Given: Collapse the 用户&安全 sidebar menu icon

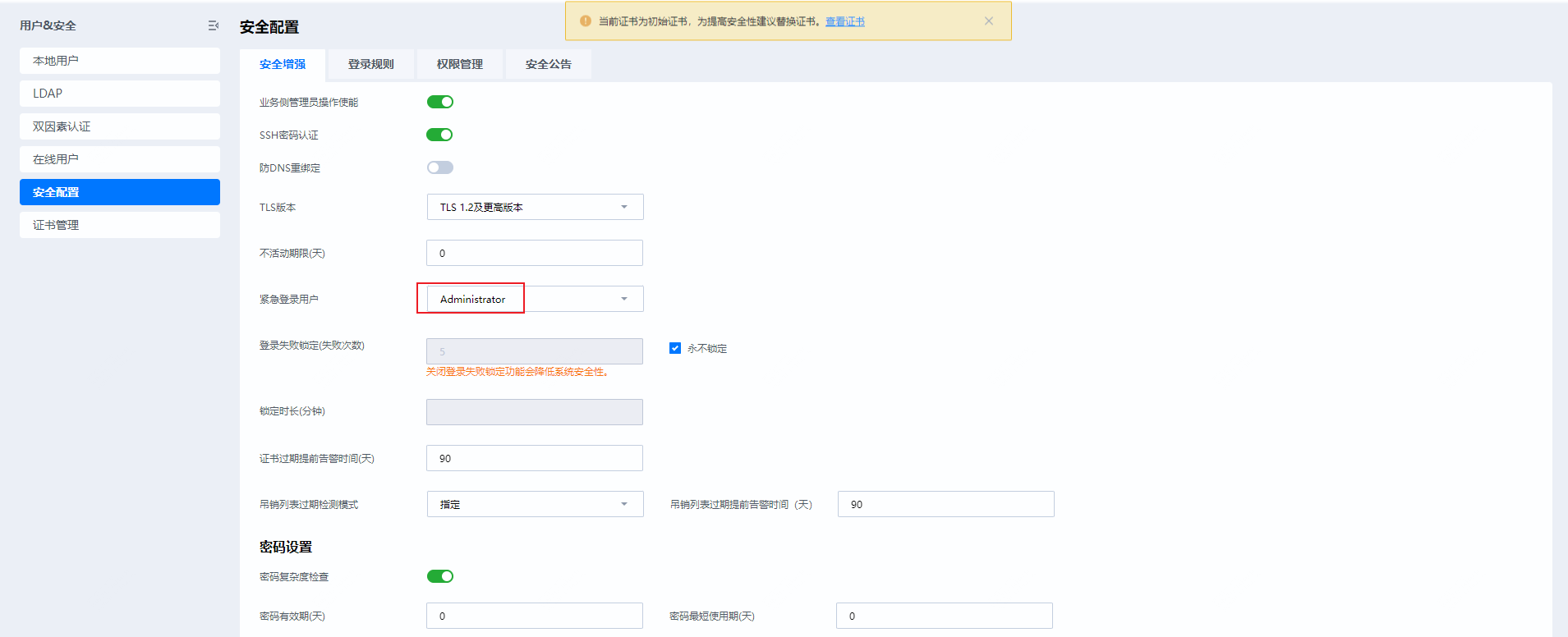Looking at the screenshot, I should (x=214, y=26).
